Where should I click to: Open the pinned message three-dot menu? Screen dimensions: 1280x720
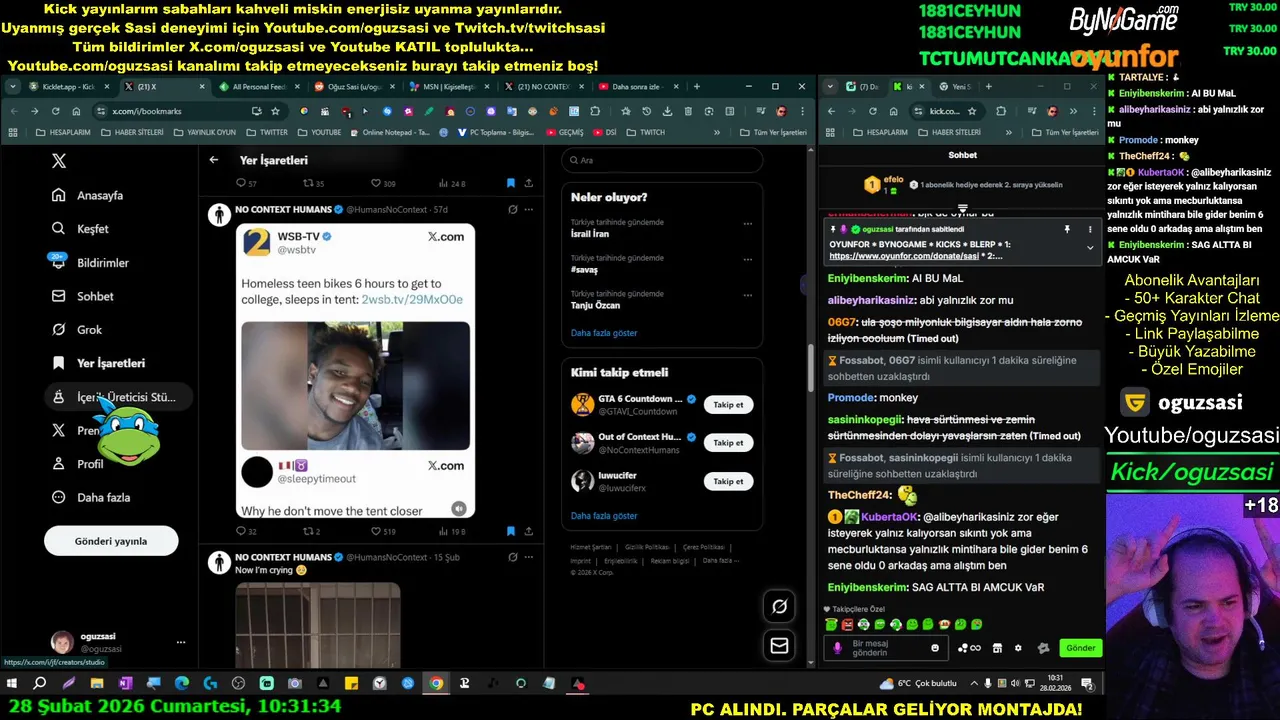click(1090, 229)
